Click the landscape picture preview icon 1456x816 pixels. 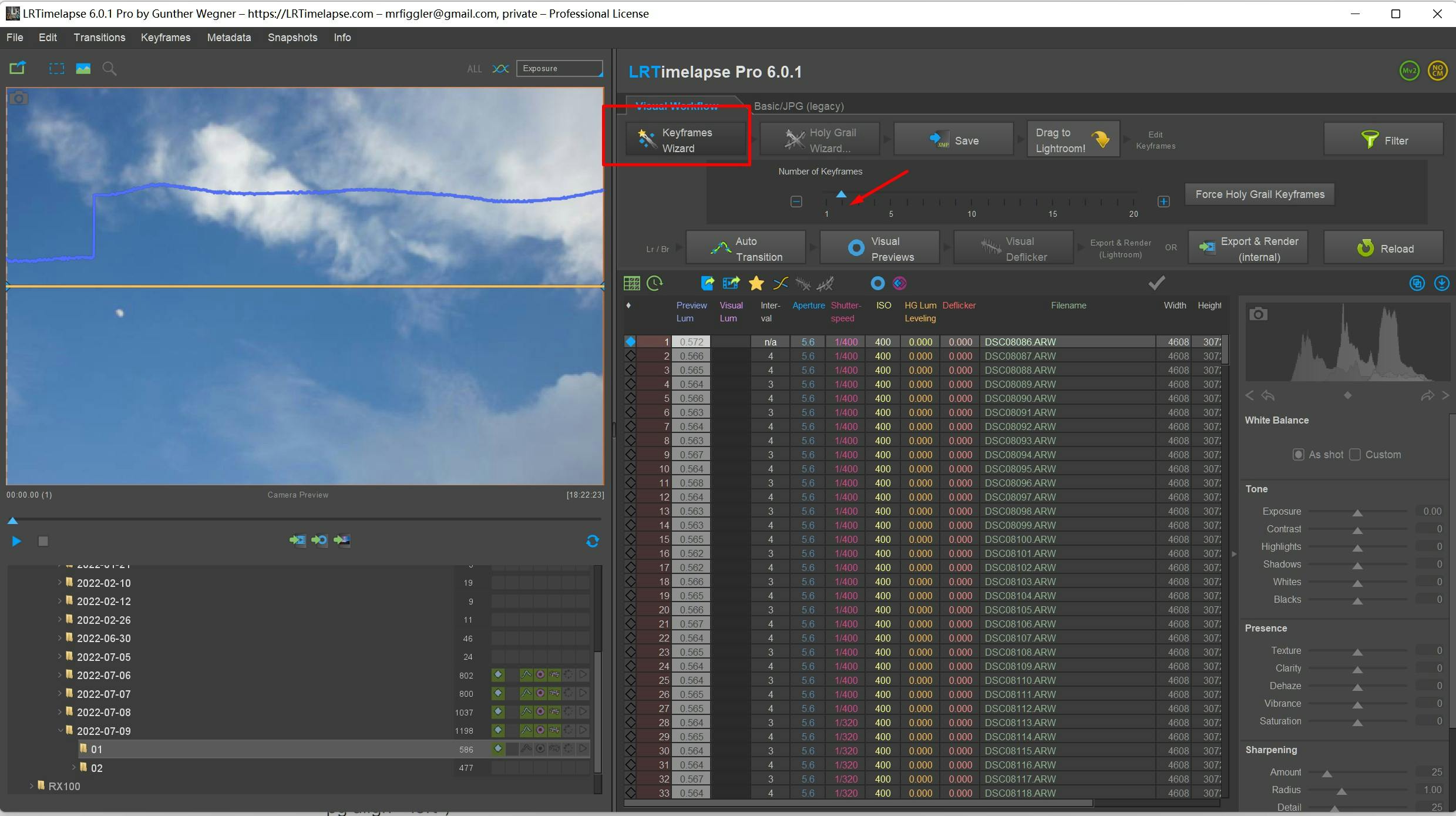tap(83, 69)
